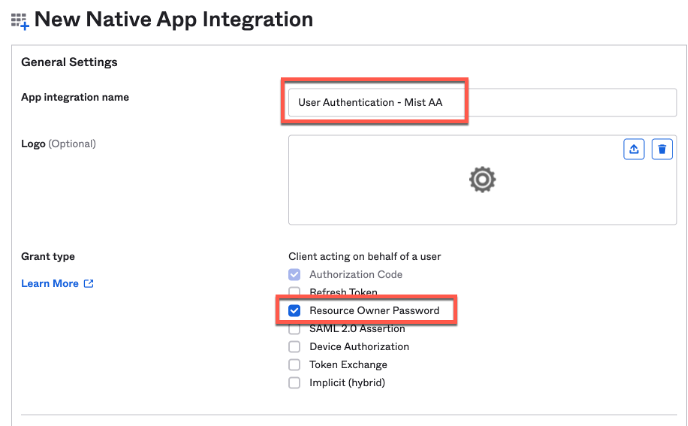This screenshot has height=426, width=688.
Task: Enable the Refresh Token checkbox
Action: (x=294, y=292)
